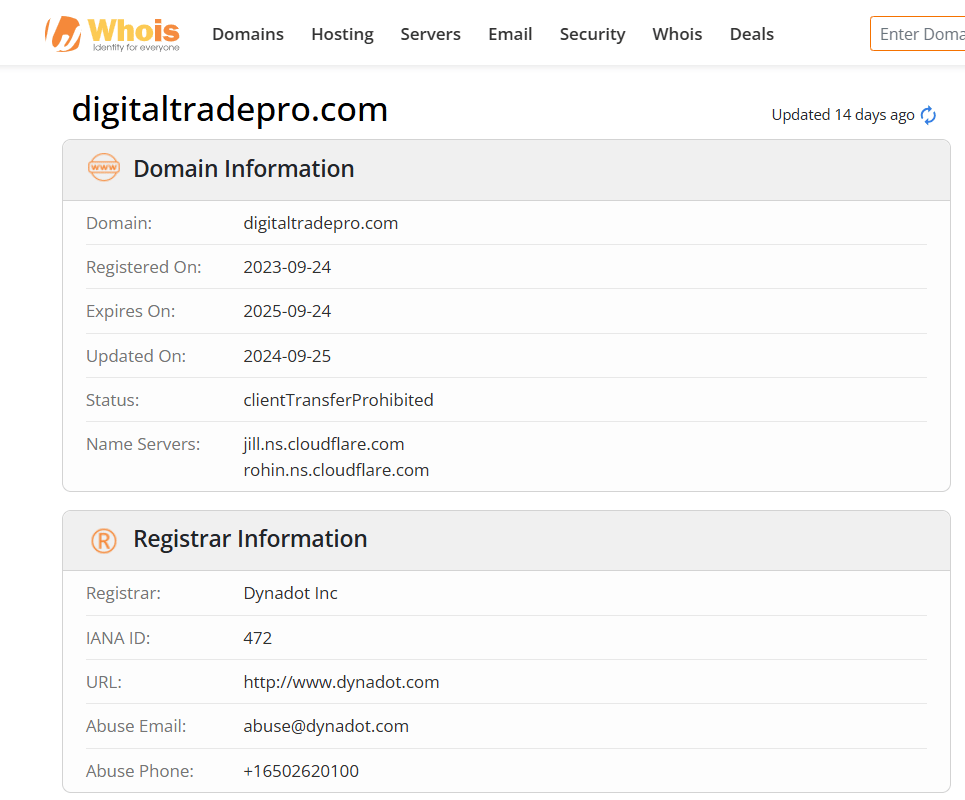The height and width of the screenshot is (800, 965).
Task: Click the Expires On: label
Action: (130, 311)
